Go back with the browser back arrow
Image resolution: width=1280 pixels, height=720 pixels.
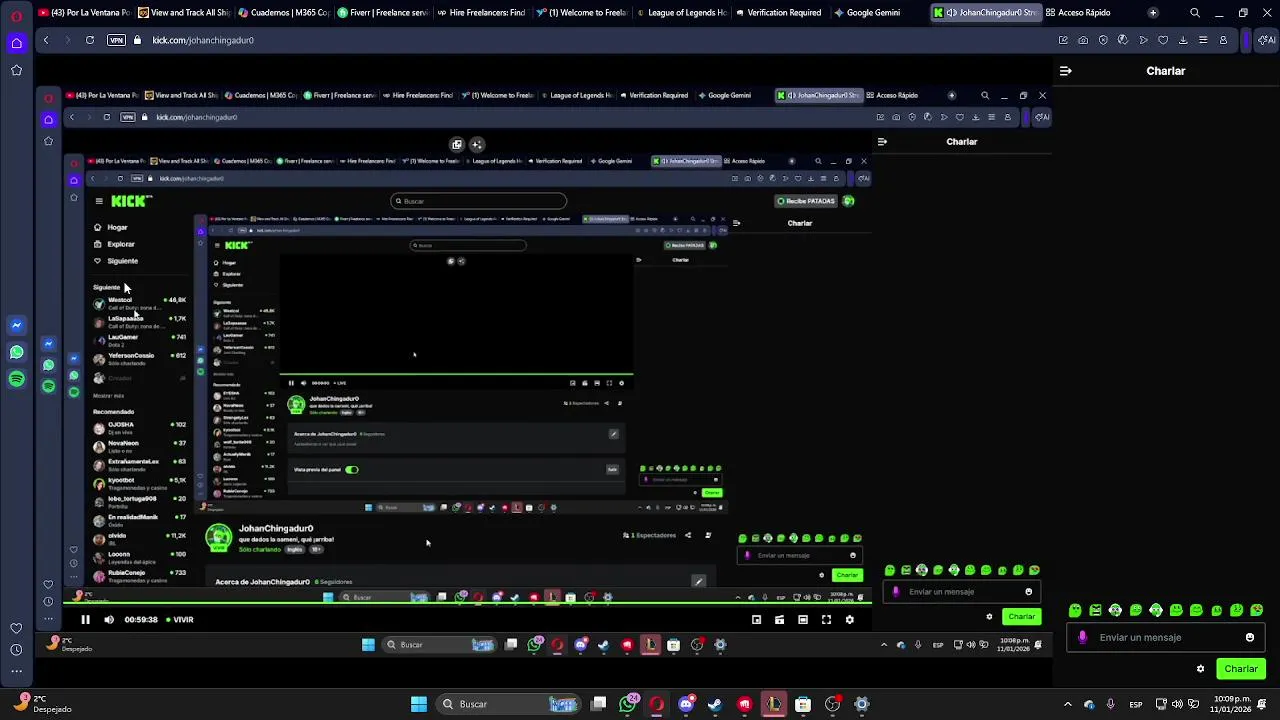45,40
